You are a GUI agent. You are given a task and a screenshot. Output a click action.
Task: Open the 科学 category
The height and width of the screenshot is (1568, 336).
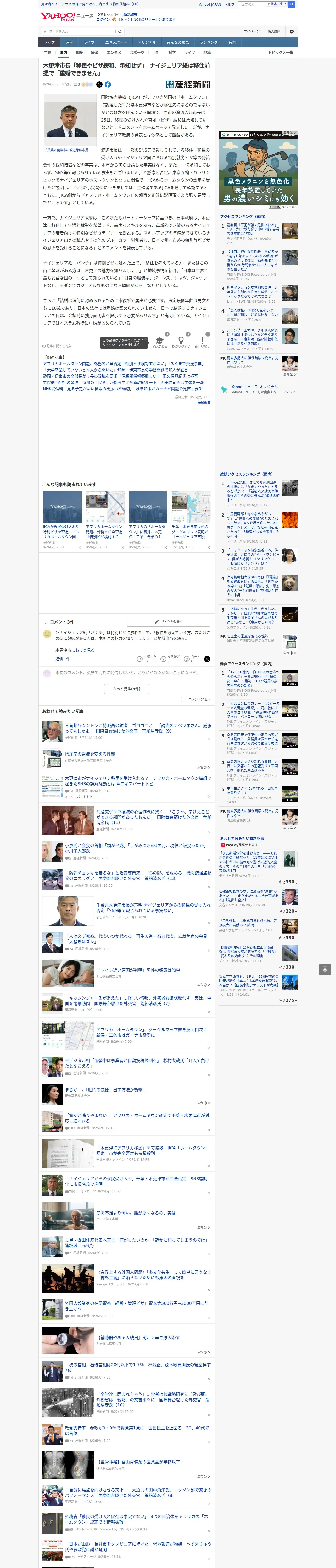[172, 52]
